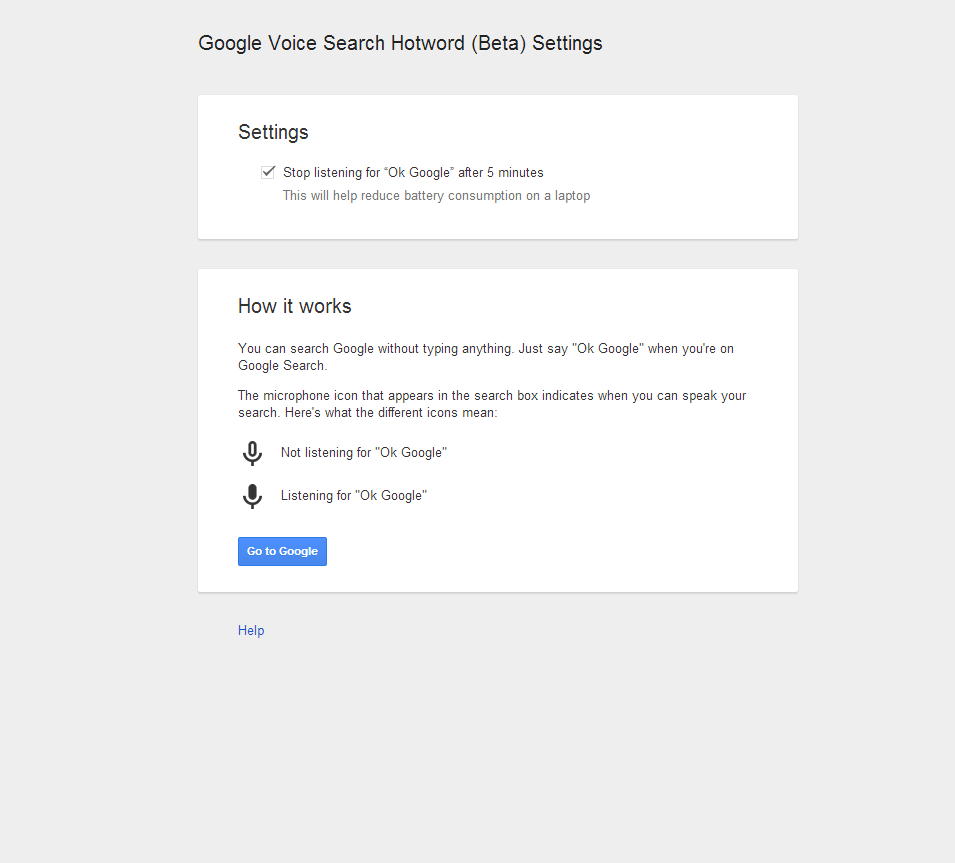Toggle 'Stop listening for Ok Google after 5 minutes'
This screenshot has height=863, width=955.
click(267, 171)
